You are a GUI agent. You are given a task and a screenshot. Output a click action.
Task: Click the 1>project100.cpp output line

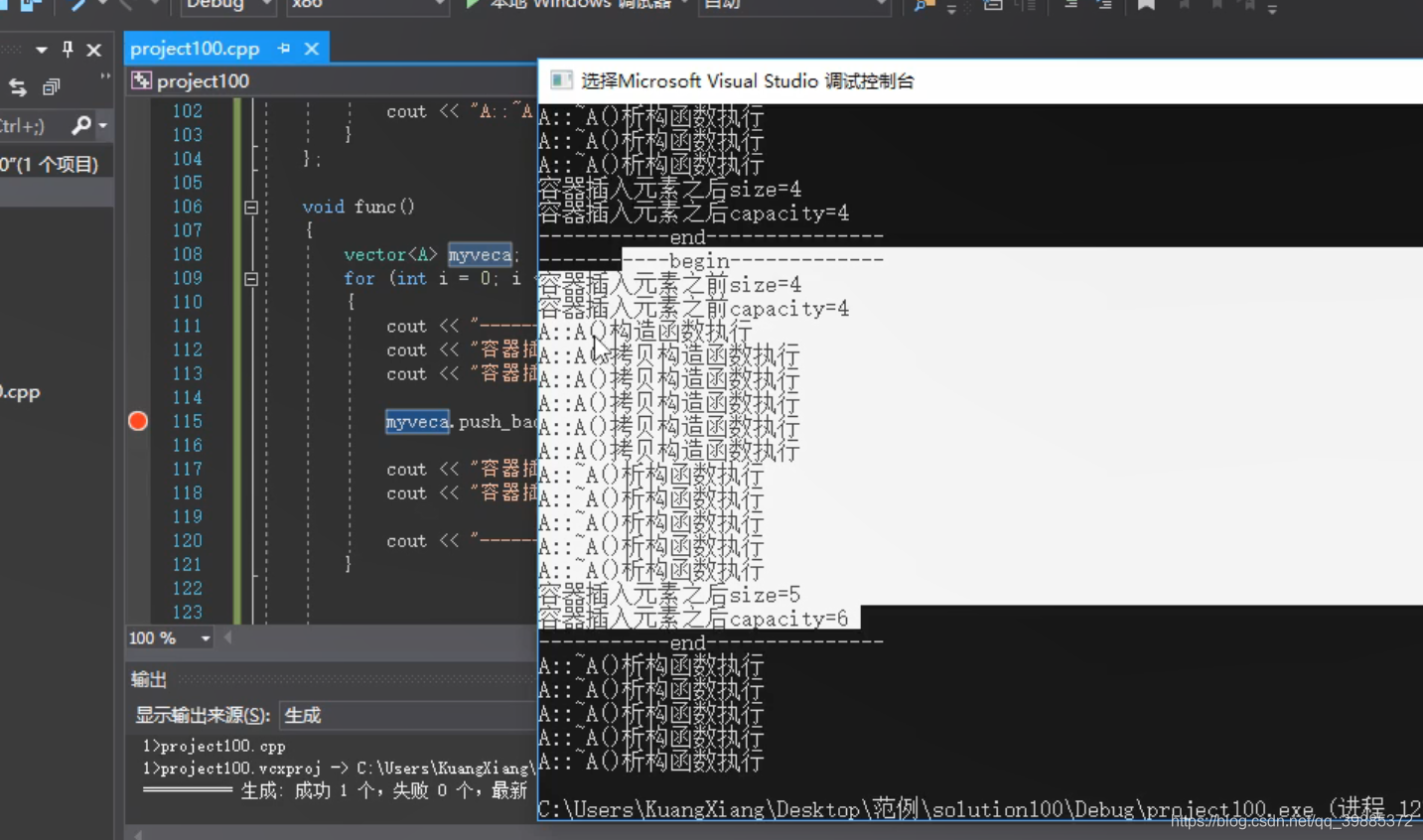[x=213, y=746]
